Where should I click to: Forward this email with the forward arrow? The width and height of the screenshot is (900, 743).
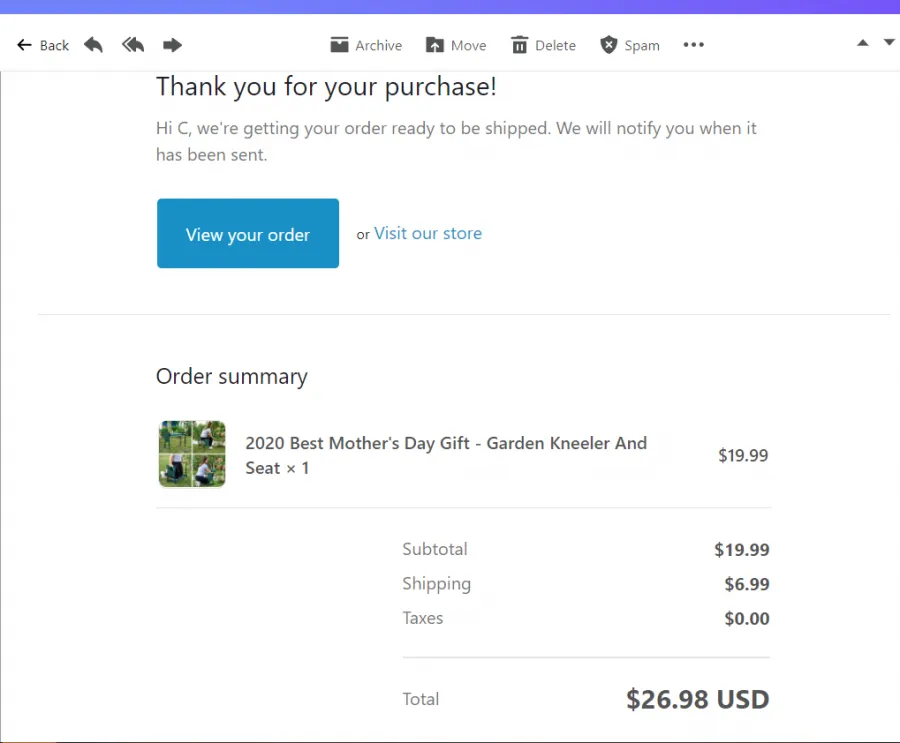[x=172, y=45]
